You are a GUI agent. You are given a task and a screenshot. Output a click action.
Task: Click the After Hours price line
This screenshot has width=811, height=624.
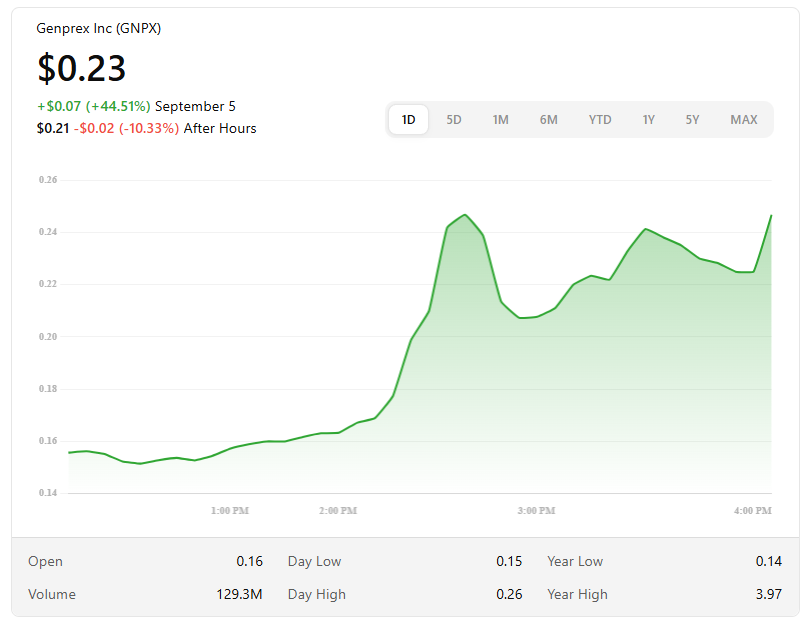[x=146, y=128]
